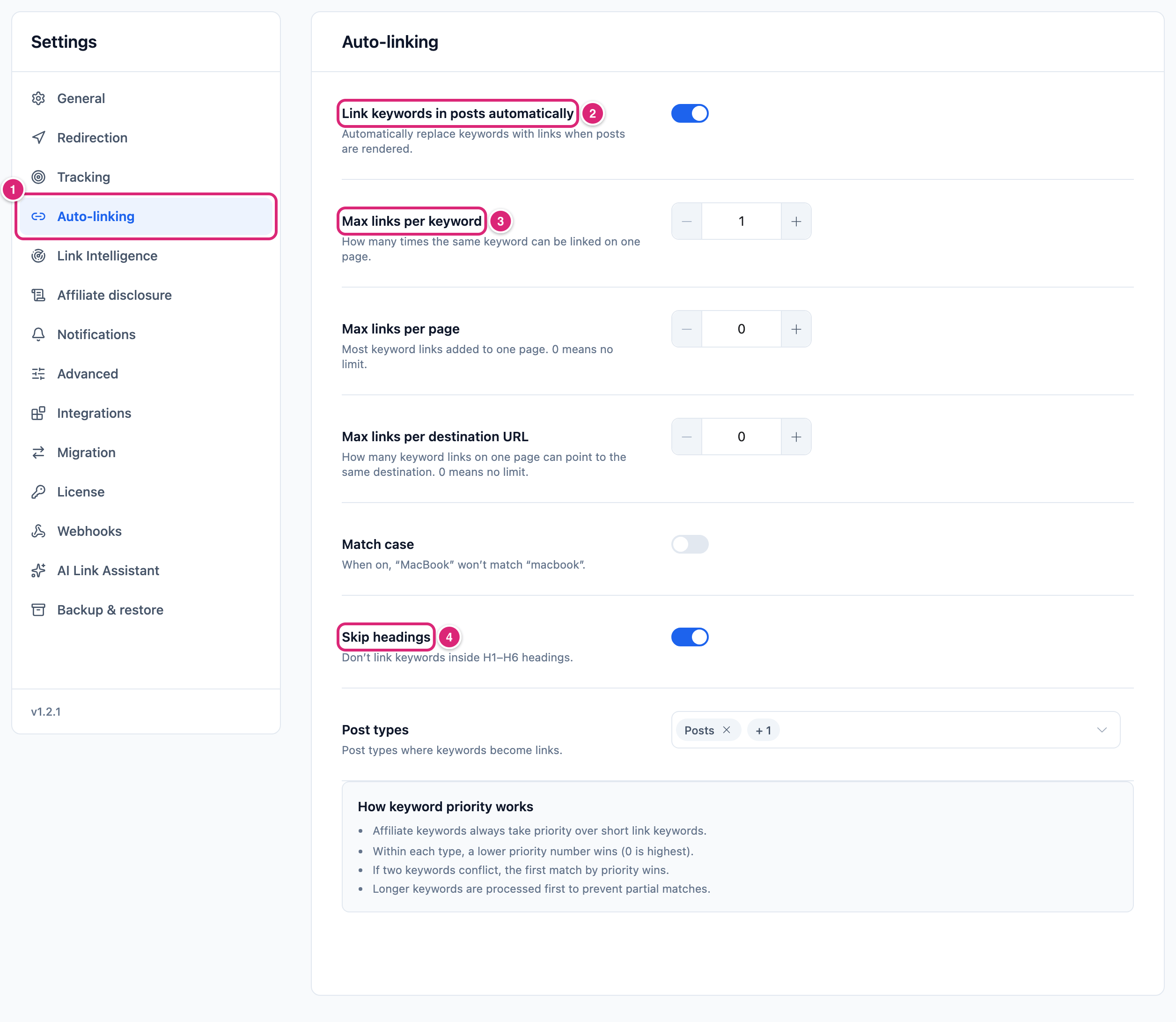Increase Max links per keyword
1176x1022 pixels.
point(796,221)
